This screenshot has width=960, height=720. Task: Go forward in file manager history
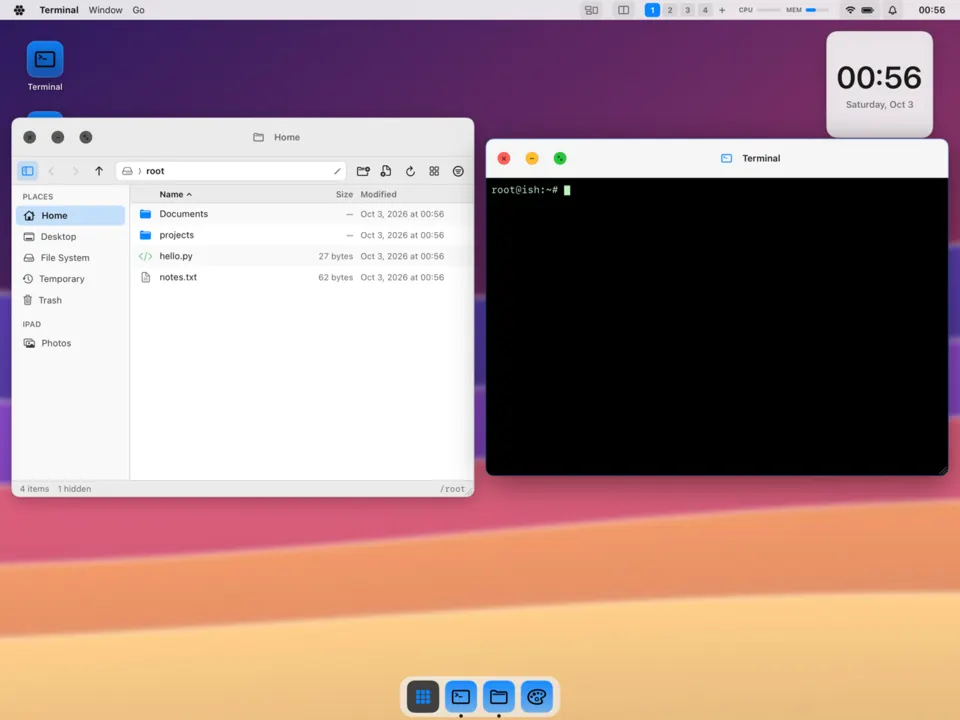pyautogui.click(x=75, y=171)
